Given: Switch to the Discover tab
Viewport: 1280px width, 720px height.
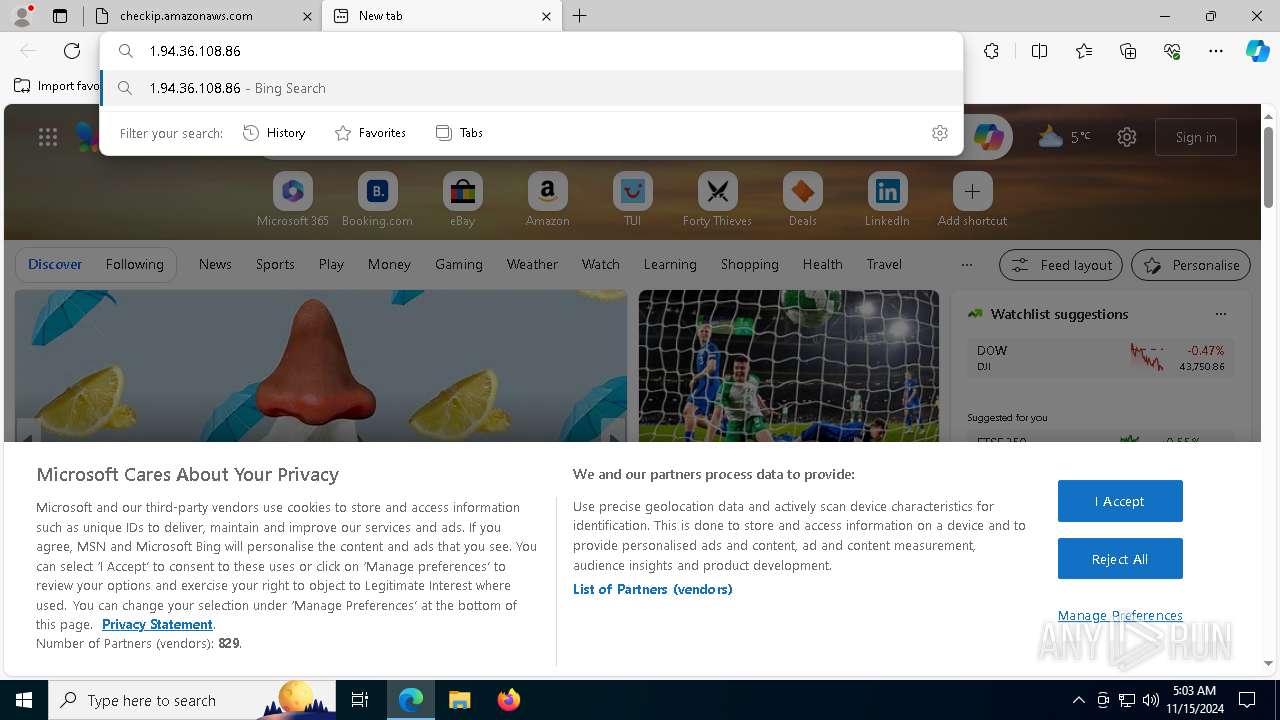Looking at the screenshot, I should 55,264.
